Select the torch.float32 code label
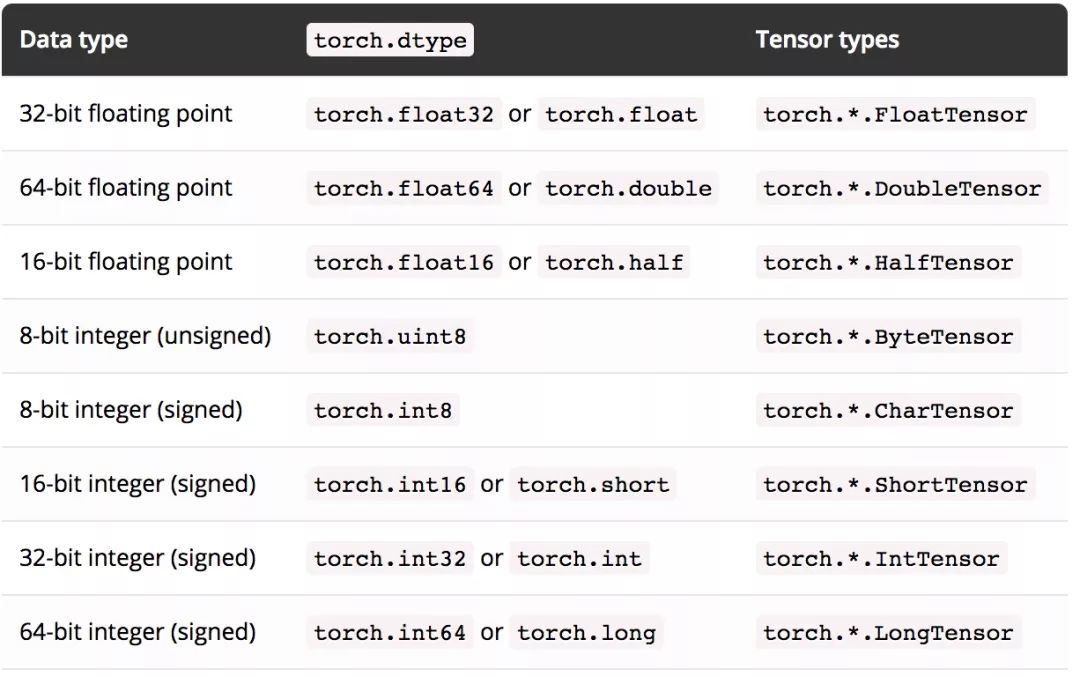 [x=404, y=114]
